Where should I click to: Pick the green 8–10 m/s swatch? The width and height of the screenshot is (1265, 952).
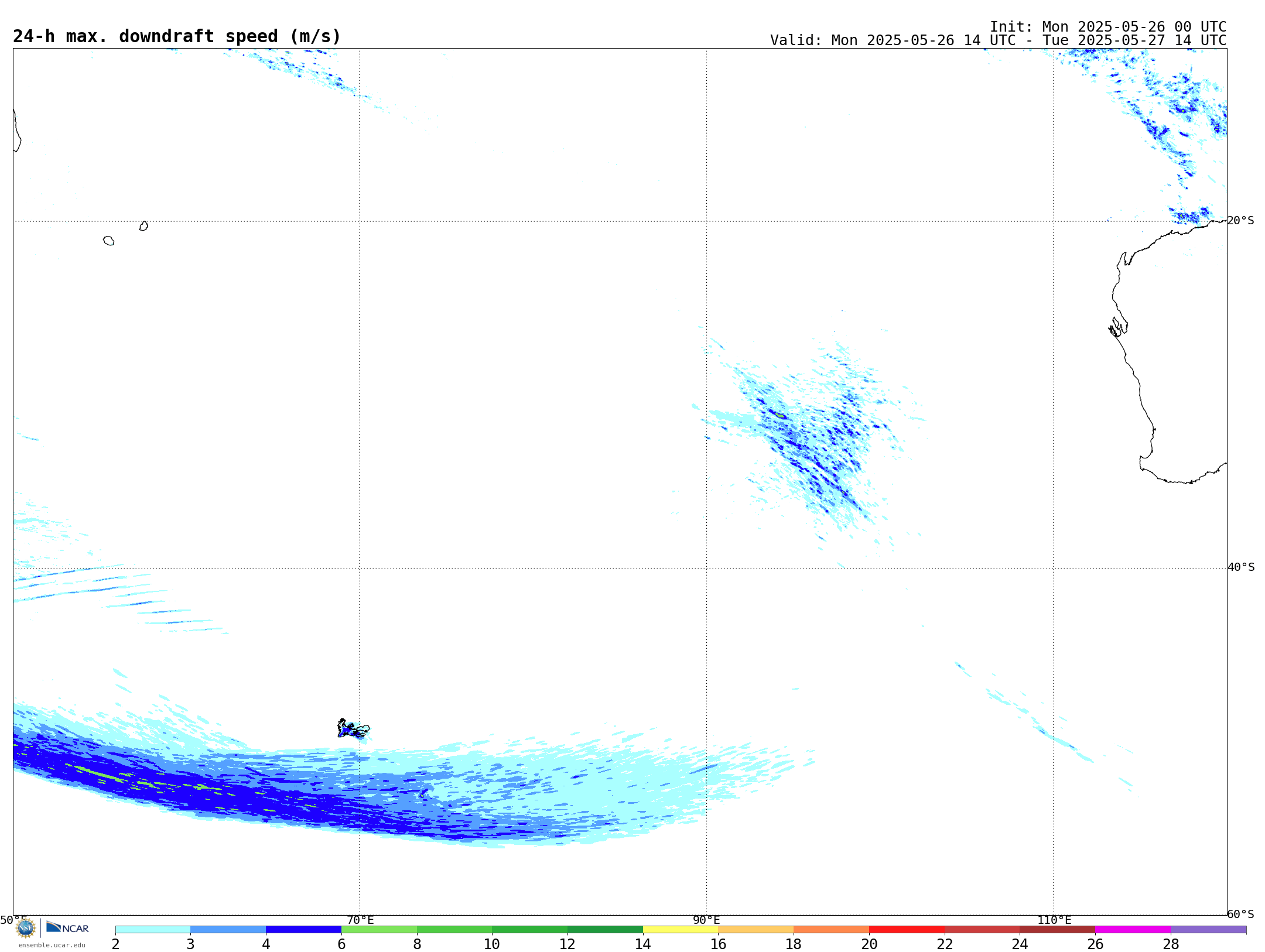click(x=454, y=930)
